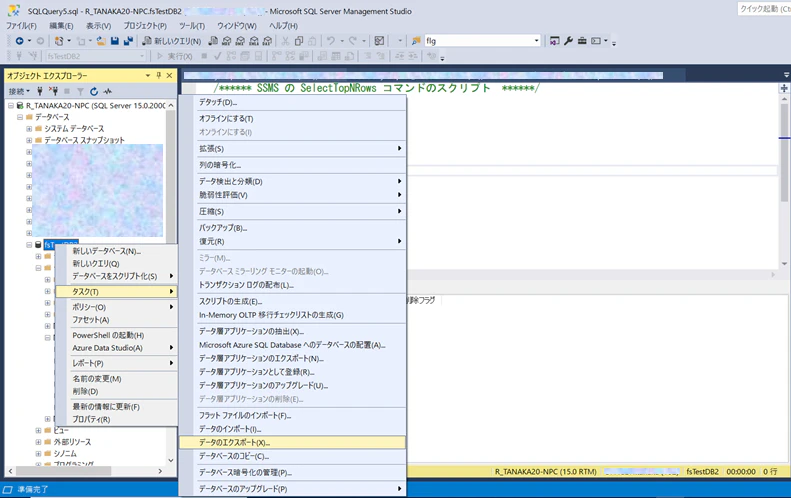Click the New Project toolbar icon
This screenshot has height=498, width=791.
click(x=59, y=41)
